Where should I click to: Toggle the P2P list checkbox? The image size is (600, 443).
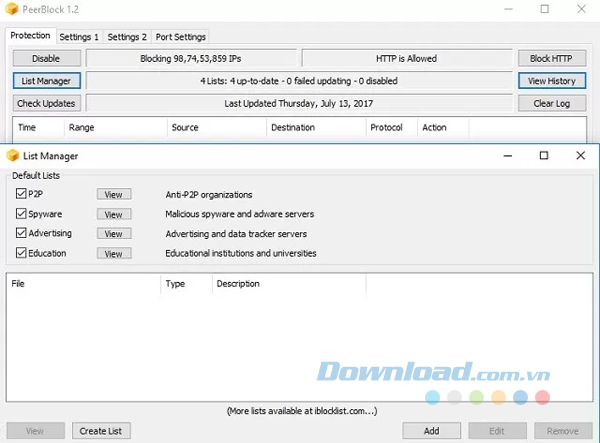point(21,194)
